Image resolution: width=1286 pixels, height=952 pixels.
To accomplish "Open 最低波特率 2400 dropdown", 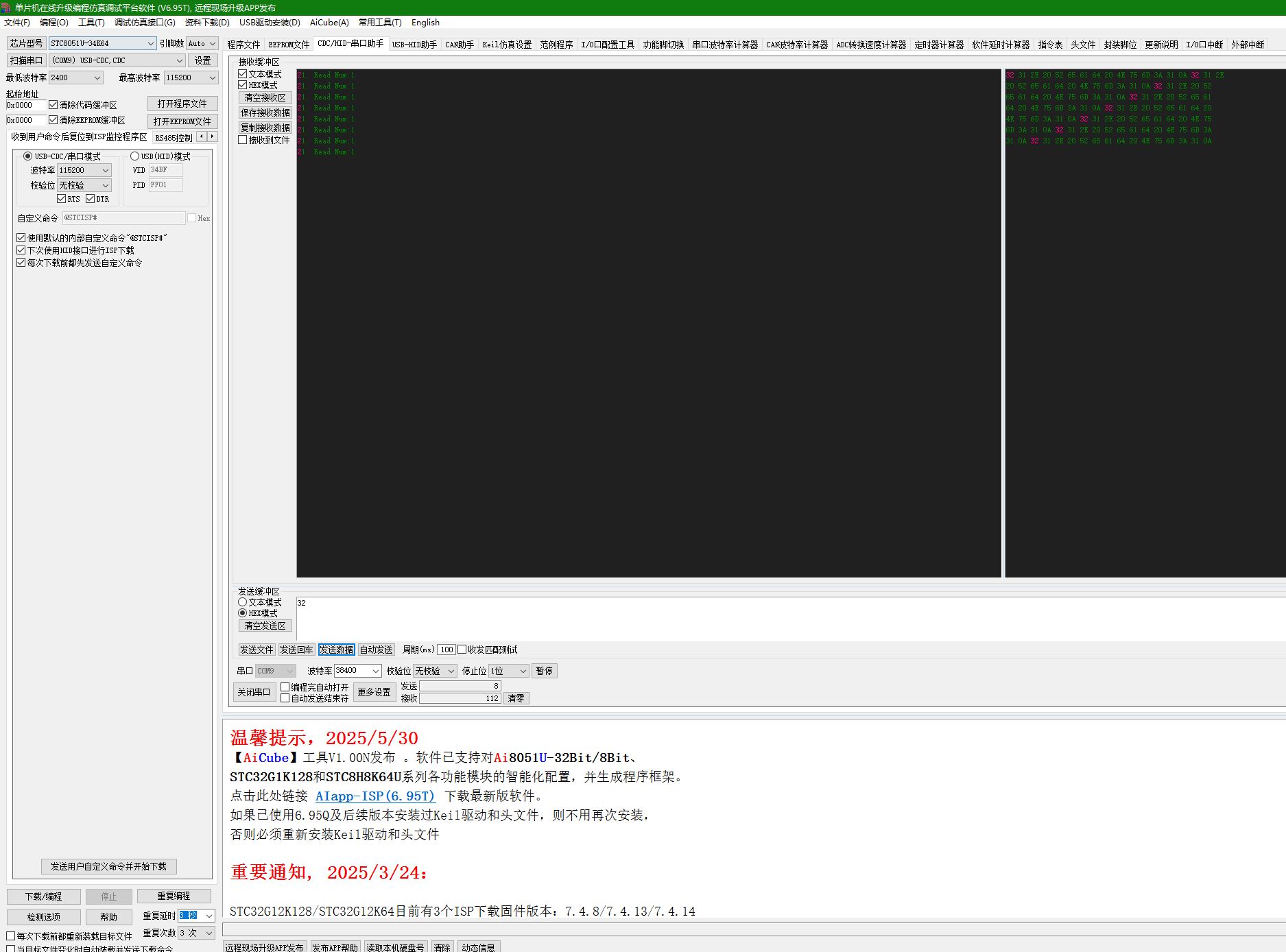I will 76,78.
